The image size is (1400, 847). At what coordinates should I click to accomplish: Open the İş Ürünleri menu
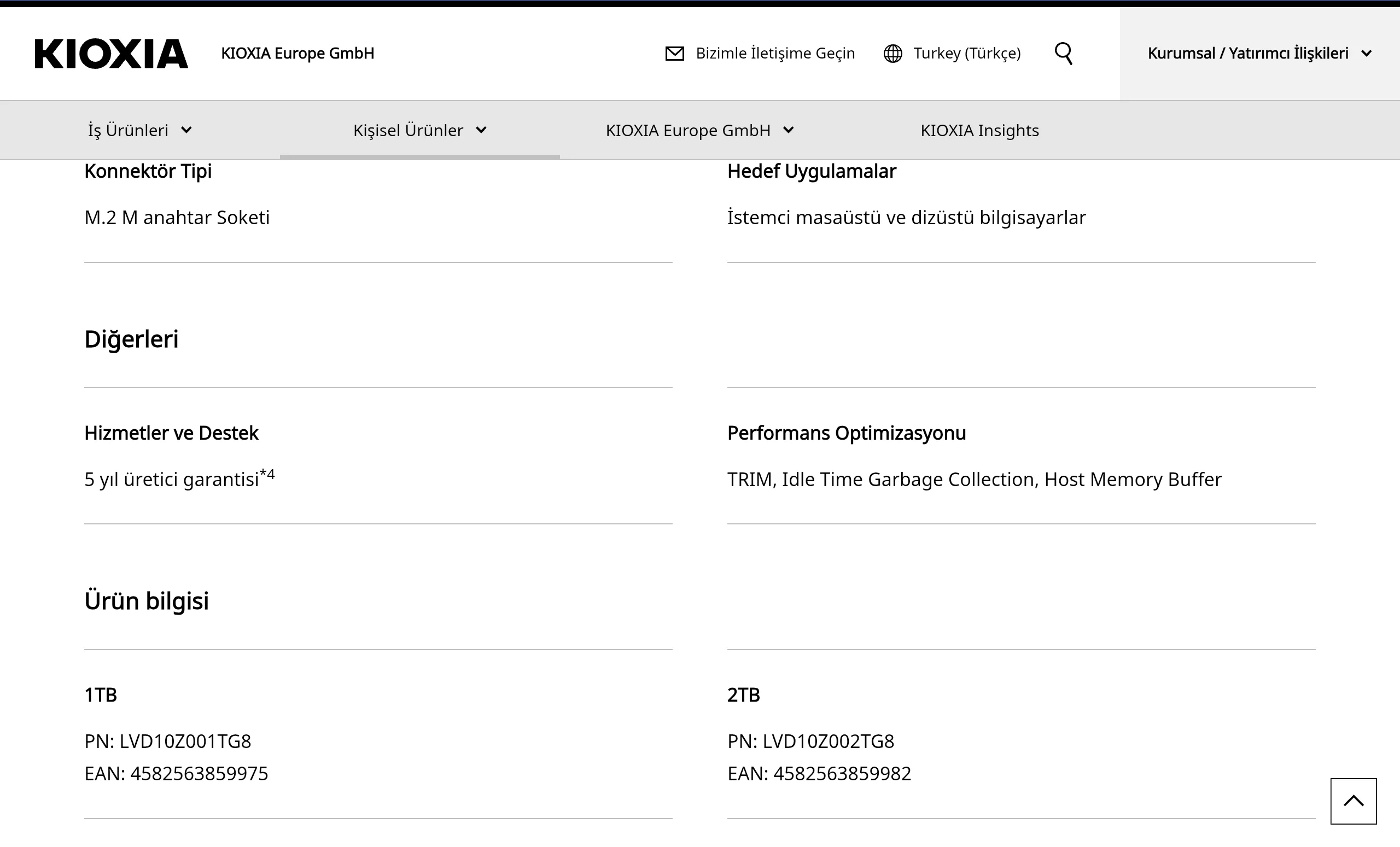(x=128, y=130)
